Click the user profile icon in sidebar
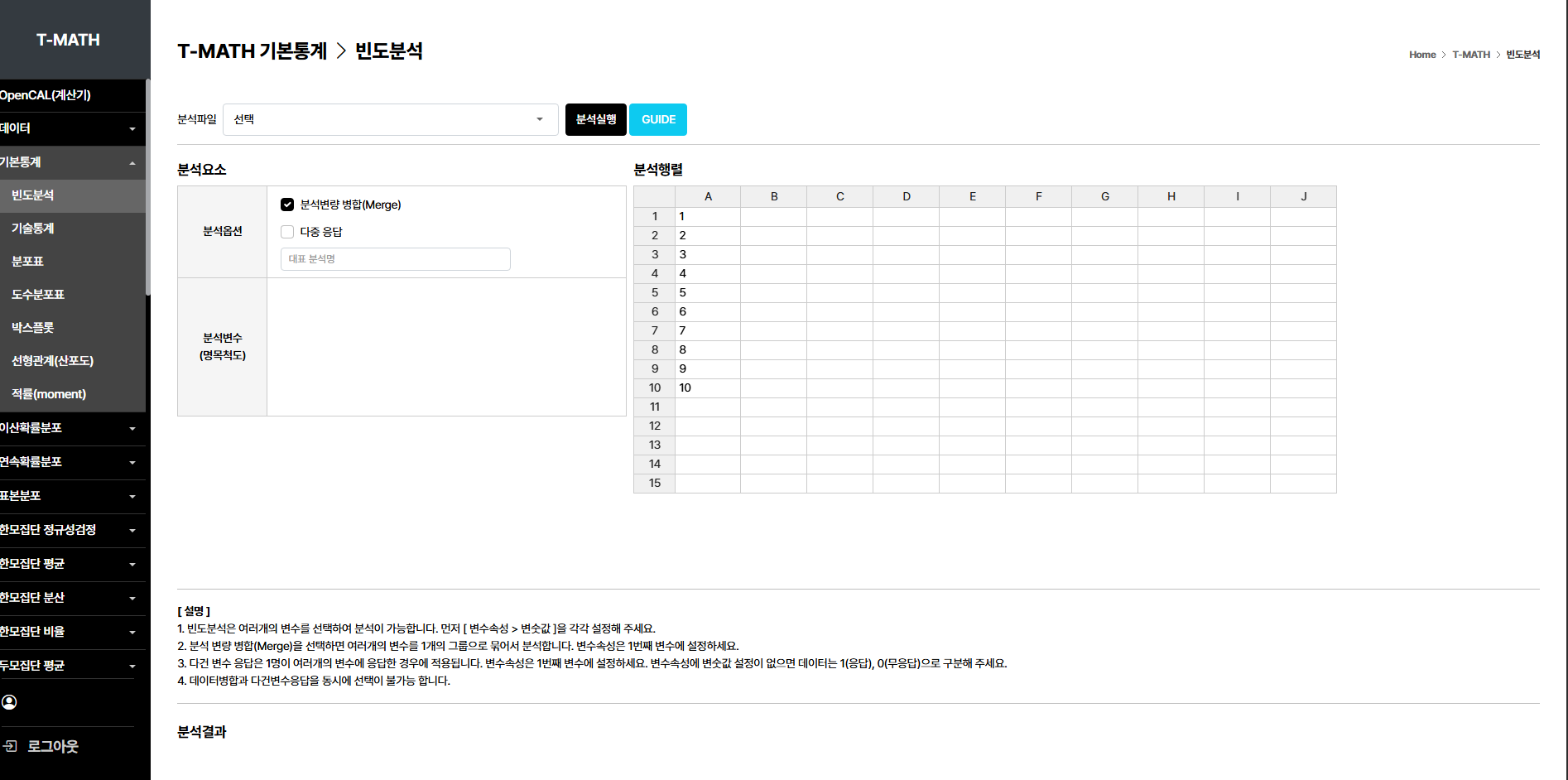The width and height of the screenshot is (1568, 780). [9, 702]
